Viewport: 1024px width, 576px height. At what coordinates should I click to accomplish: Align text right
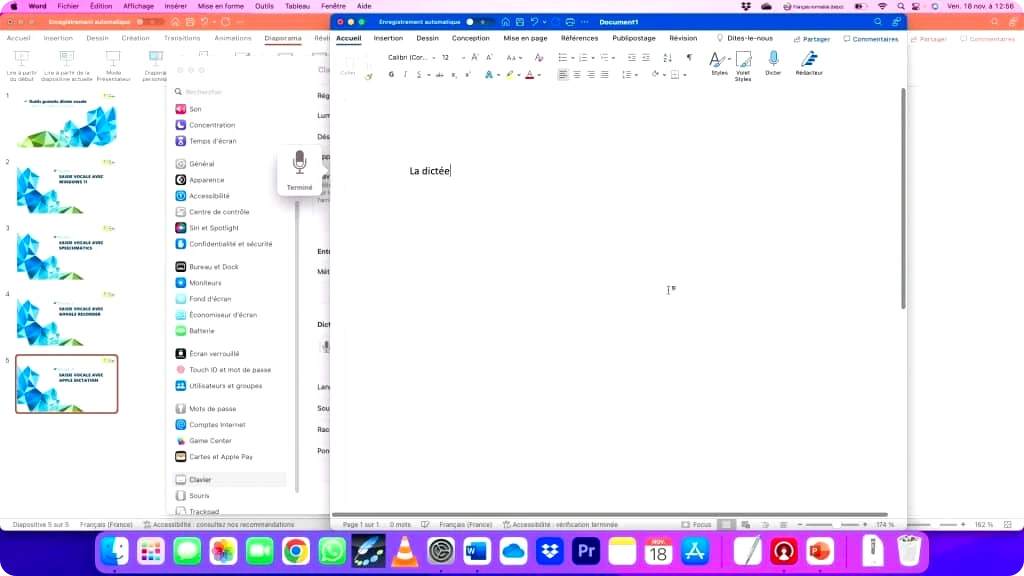[591, 75]
